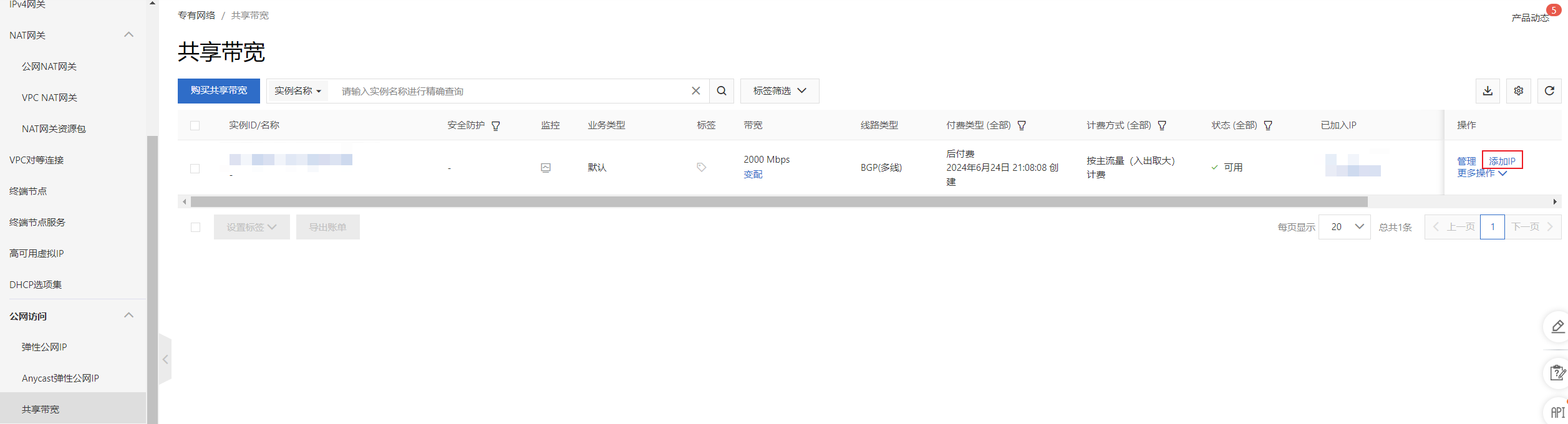The width and height of the screenshot is (1568, 424).
Task: Click 添加IP link in row
Action: click(x=1502, y=161)
